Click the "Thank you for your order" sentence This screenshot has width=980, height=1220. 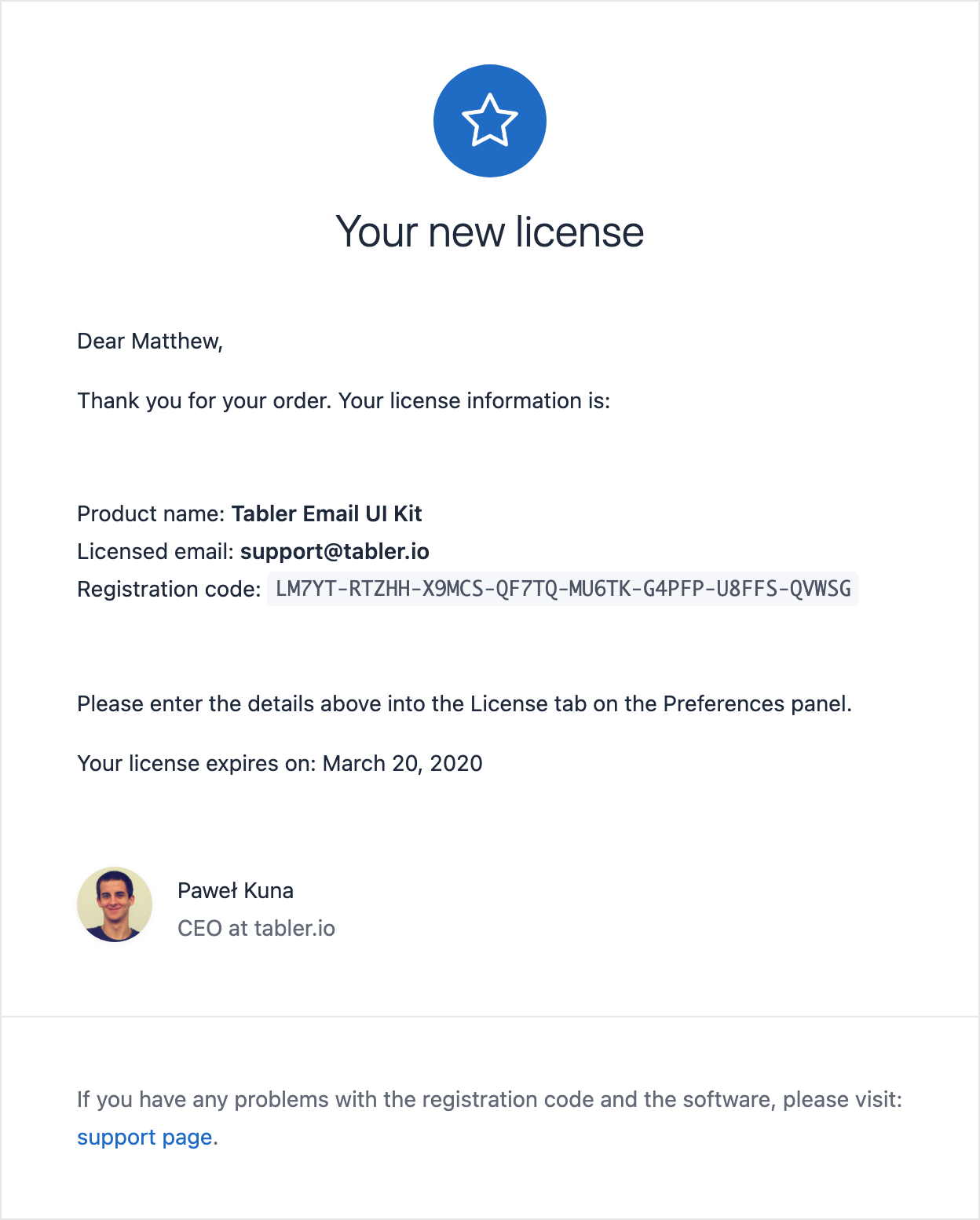point(343,400)
